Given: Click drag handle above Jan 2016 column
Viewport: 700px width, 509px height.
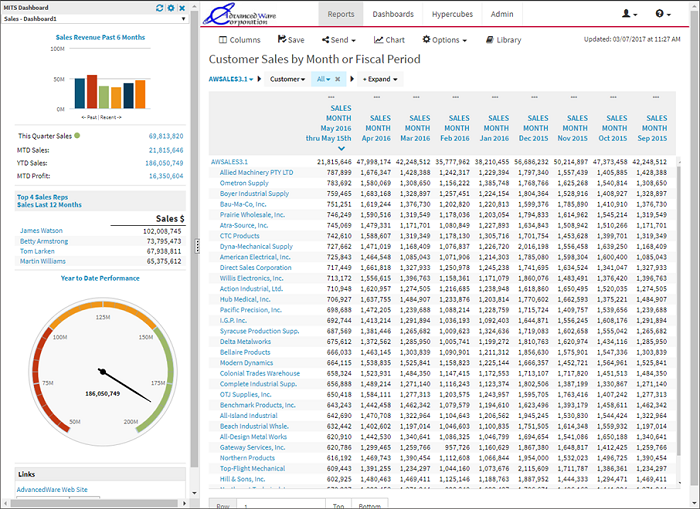Looking at the screenshot, I should pyautogui.click(x=495, y=97).
